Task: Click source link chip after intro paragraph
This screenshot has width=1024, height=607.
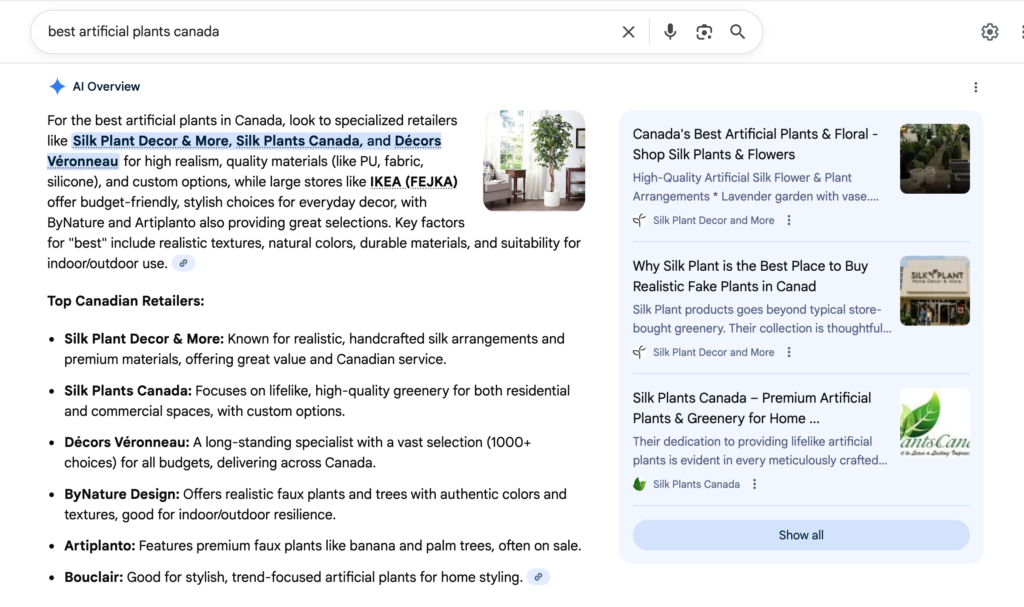Action: 183,264
